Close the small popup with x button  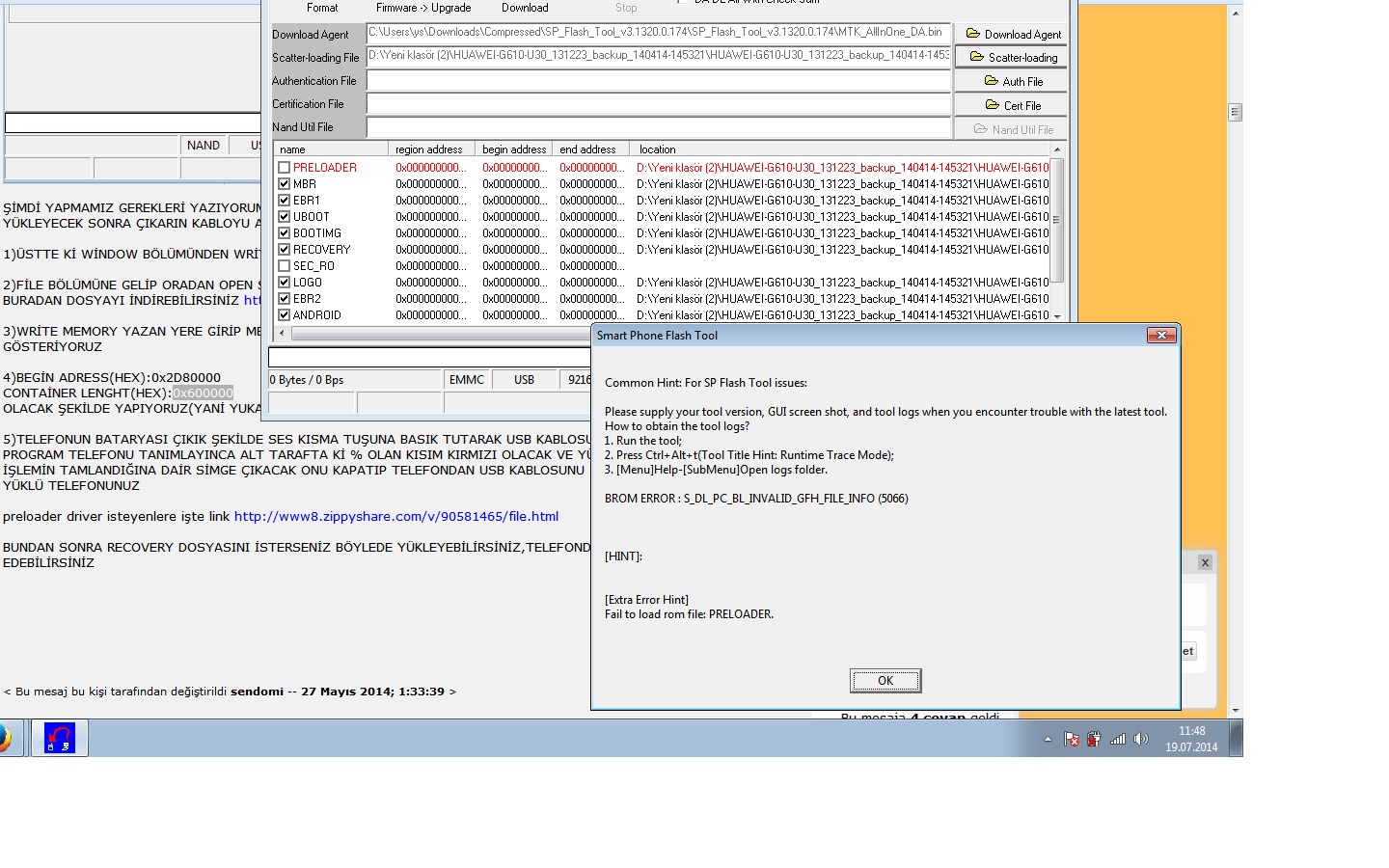[x=1205, y=562]
